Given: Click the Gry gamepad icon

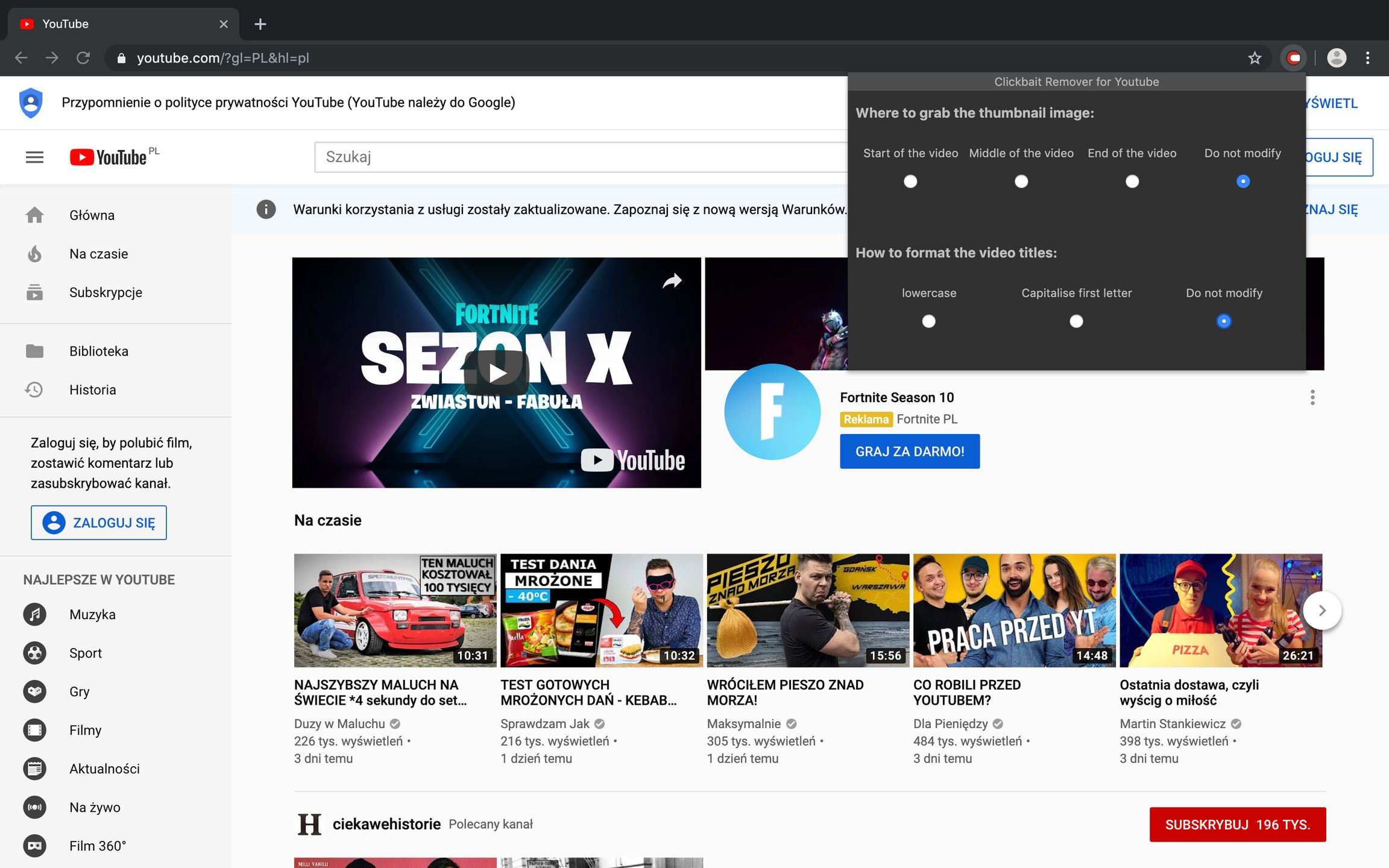Looking at the screenshot, I should tap(34, 691).
